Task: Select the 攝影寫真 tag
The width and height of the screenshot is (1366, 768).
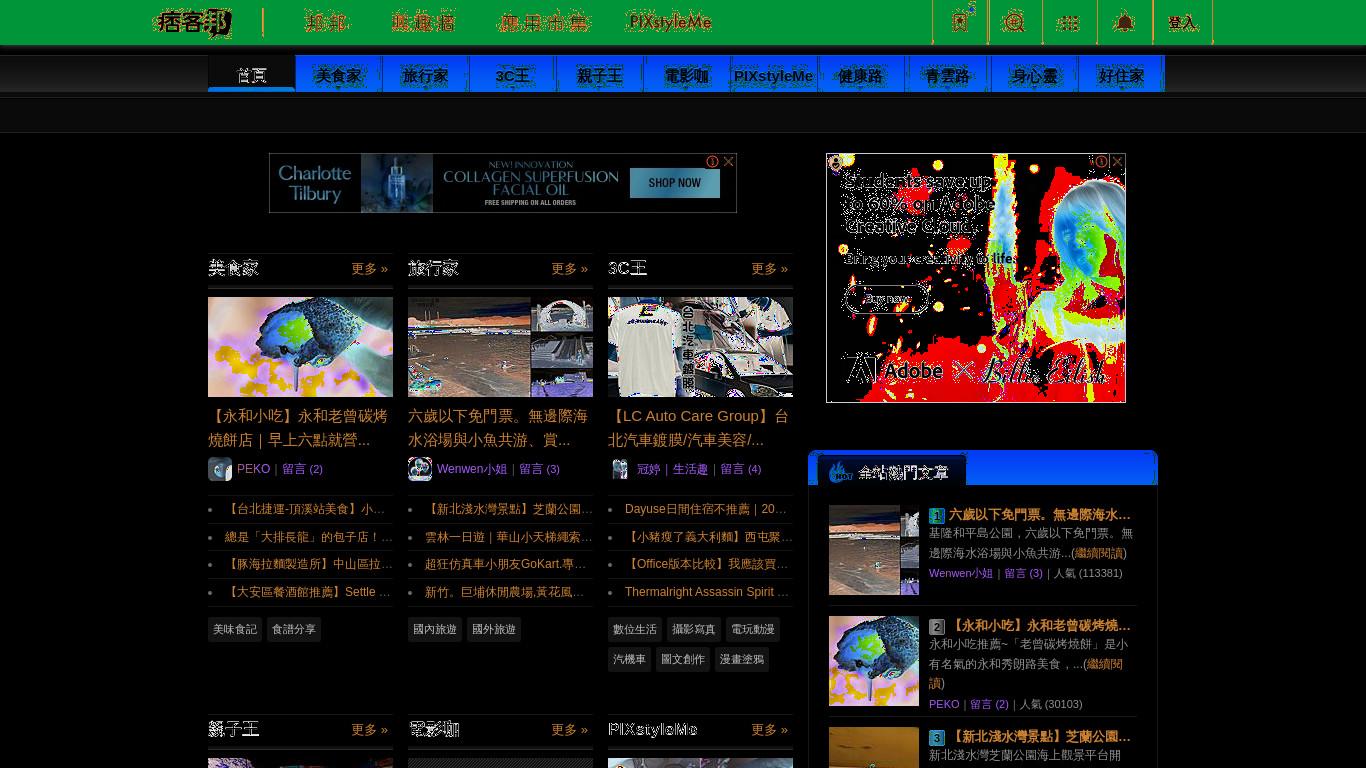Action: [694, 629]
